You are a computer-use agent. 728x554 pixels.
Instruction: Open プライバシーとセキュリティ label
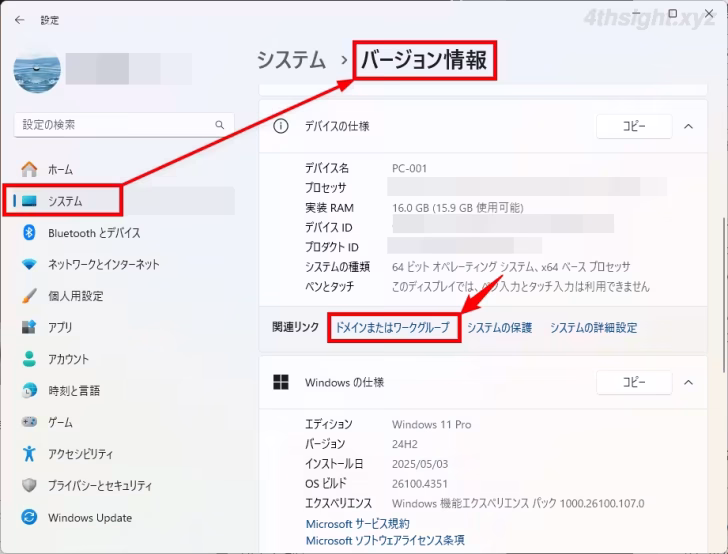point(100,485)
